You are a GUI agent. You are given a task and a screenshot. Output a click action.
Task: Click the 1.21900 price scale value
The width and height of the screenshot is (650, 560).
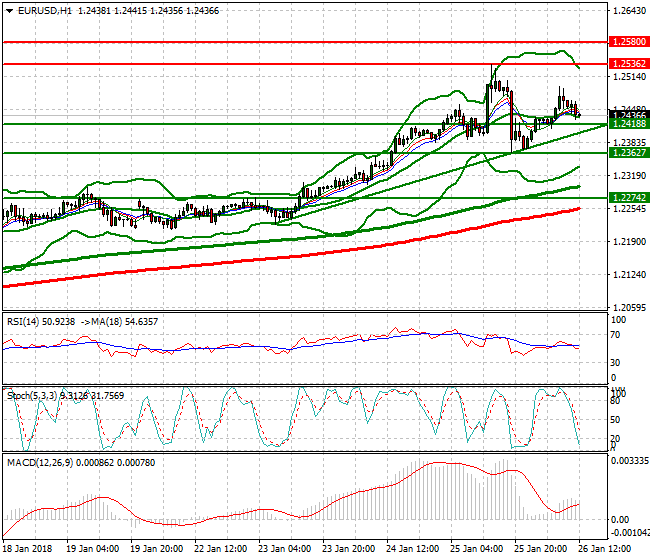(x=630, y=242)
